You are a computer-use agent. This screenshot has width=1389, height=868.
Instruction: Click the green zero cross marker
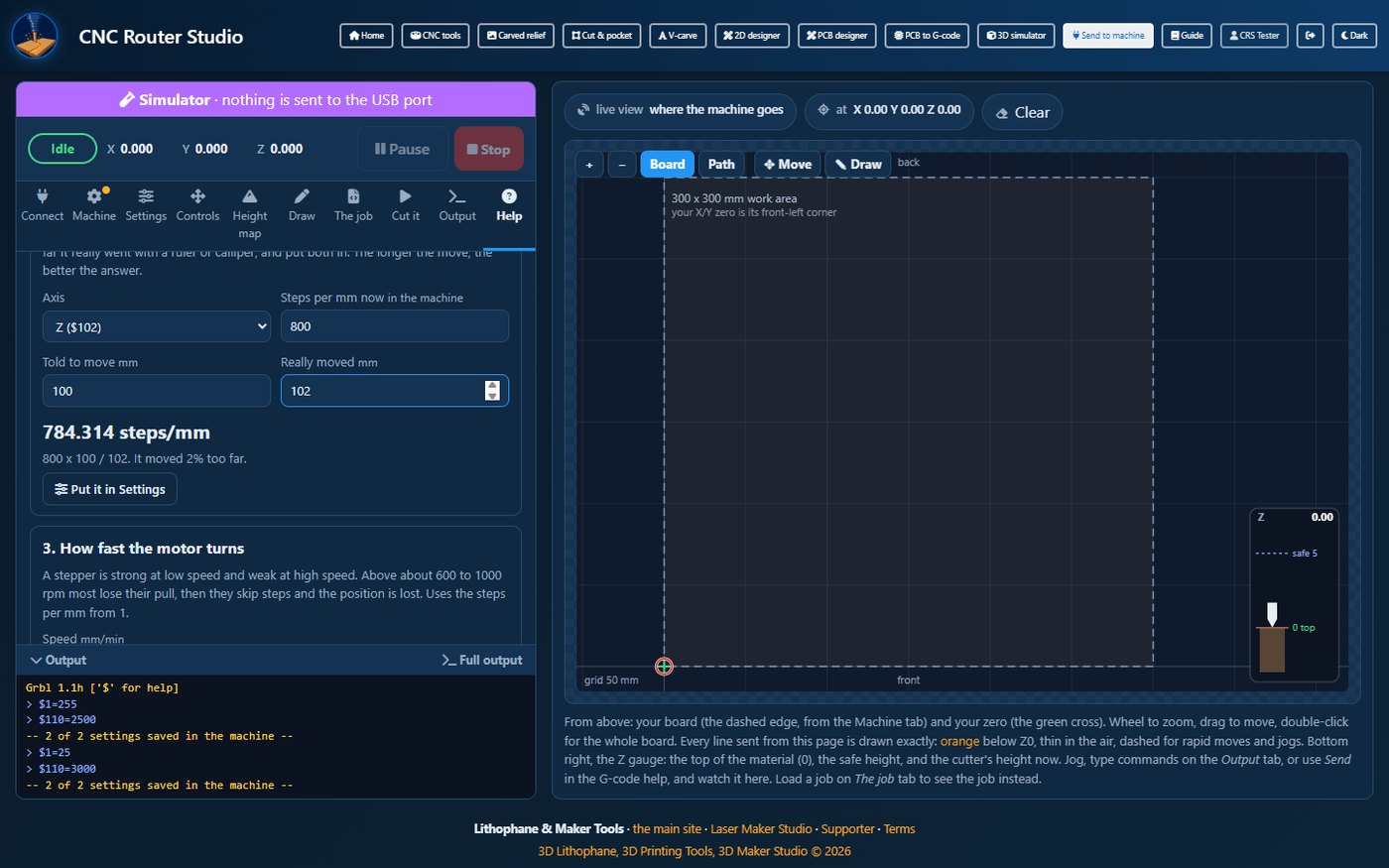(665, 667)
